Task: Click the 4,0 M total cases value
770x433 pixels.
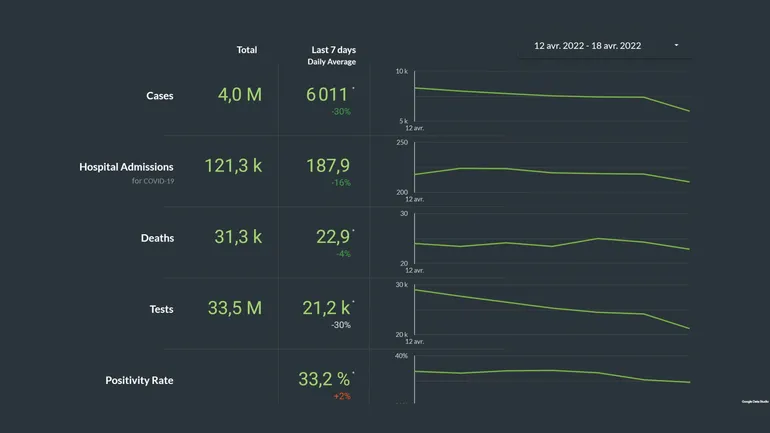Action: tap(240, 95)
